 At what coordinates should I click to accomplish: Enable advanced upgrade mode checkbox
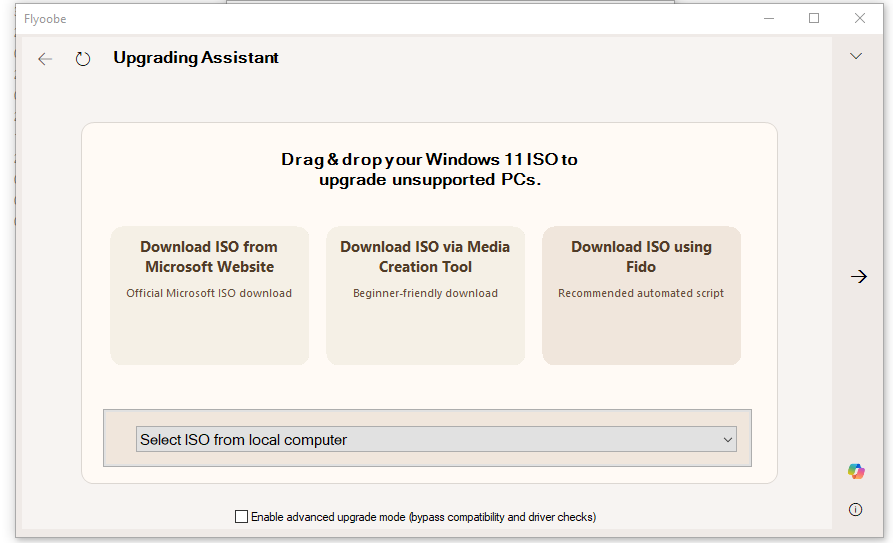[241, 517]
